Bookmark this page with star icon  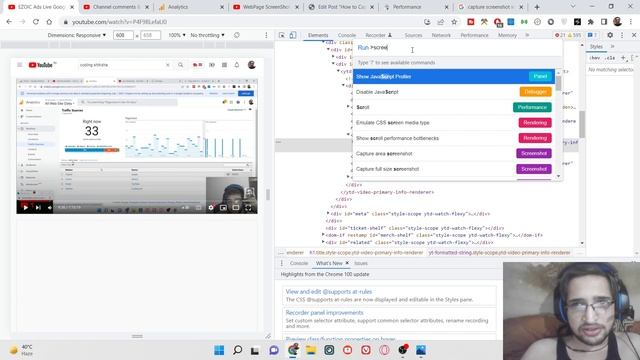coord(454,22)
